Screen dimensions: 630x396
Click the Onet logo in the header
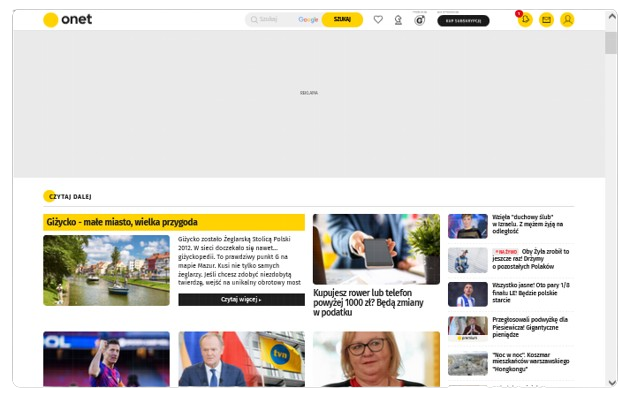click(x=68, y=19)
